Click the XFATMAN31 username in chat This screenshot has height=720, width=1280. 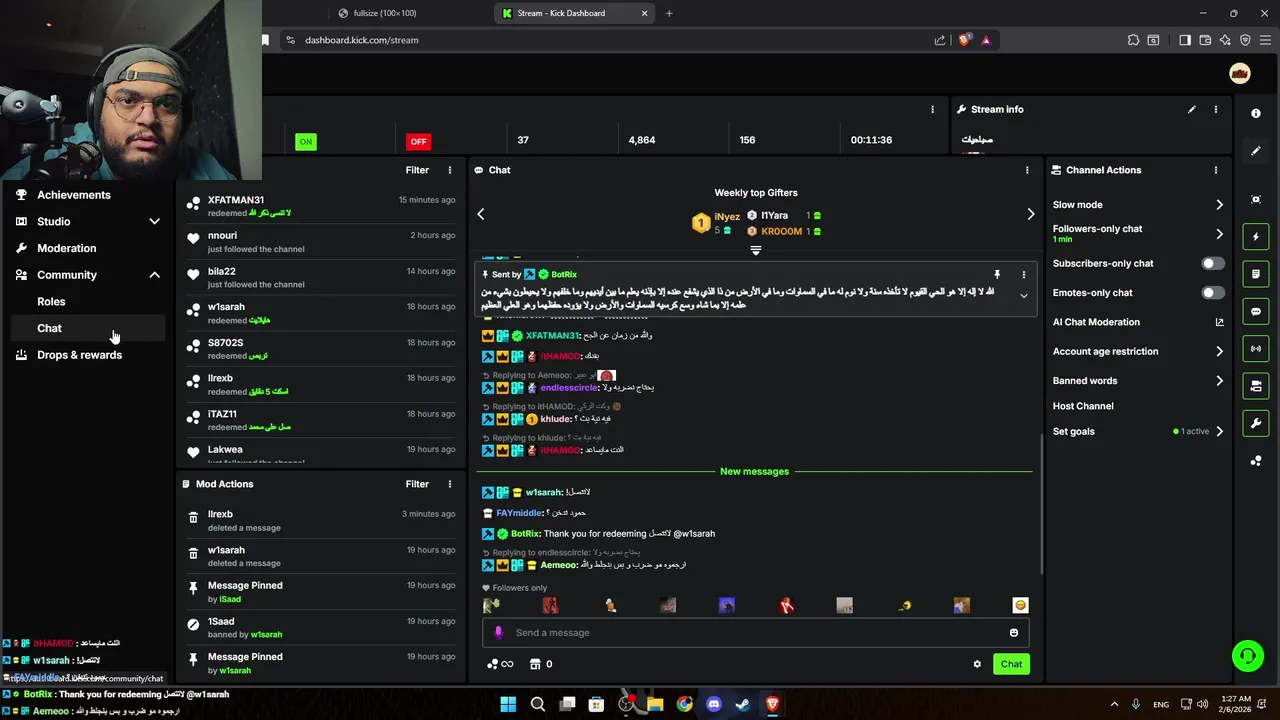coord(553,336)
